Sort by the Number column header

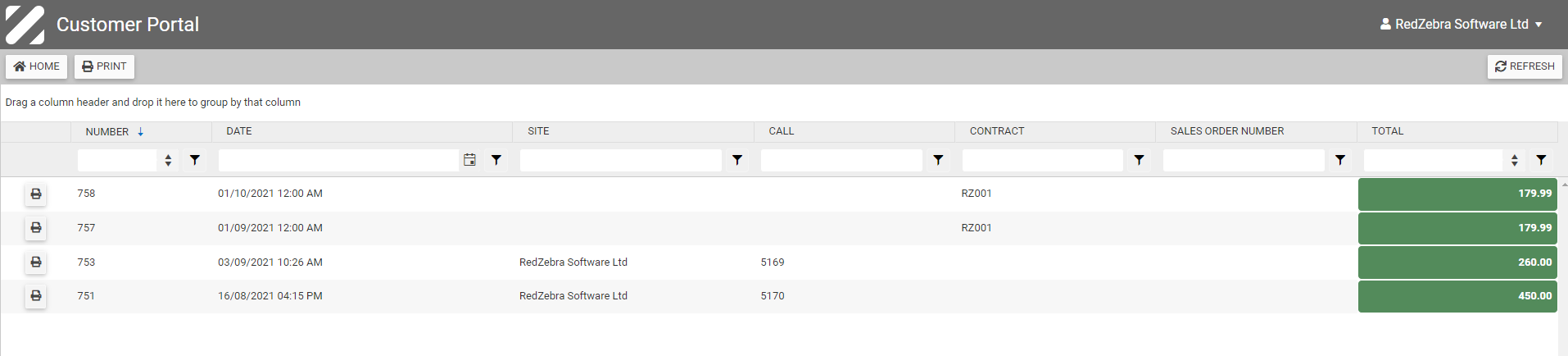point(107,131)
